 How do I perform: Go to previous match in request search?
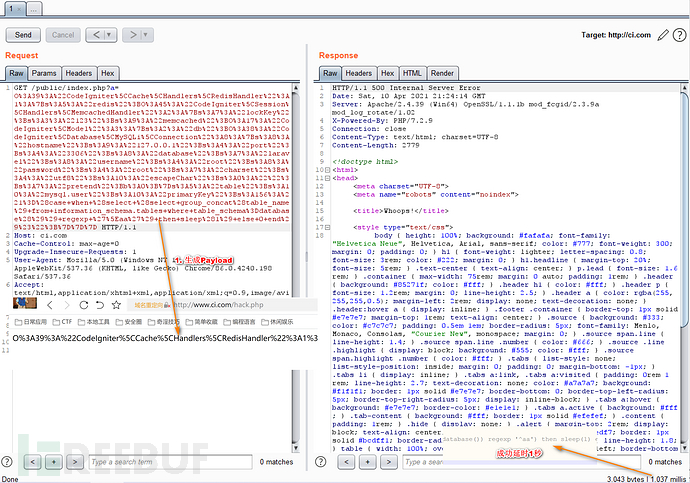(x=33, y=461)
